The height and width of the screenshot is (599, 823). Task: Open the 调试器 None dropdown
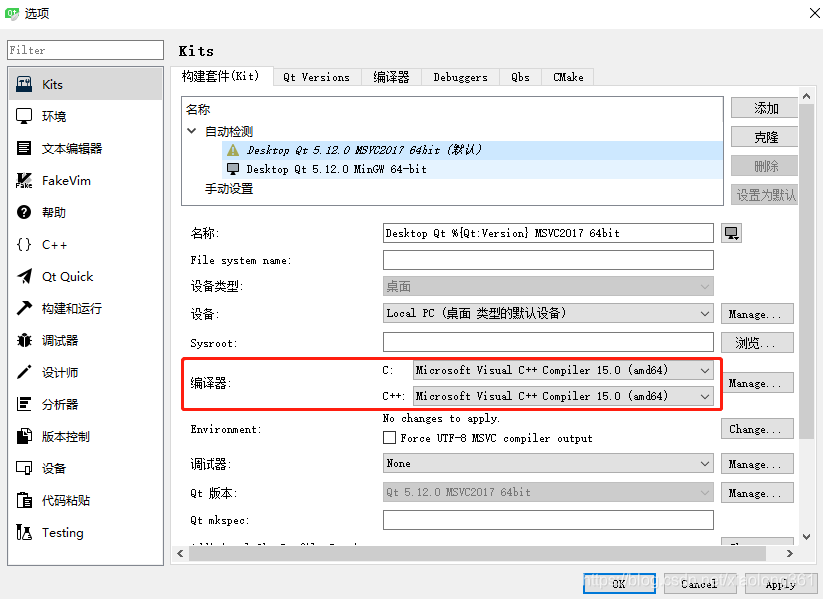point(548,464)
